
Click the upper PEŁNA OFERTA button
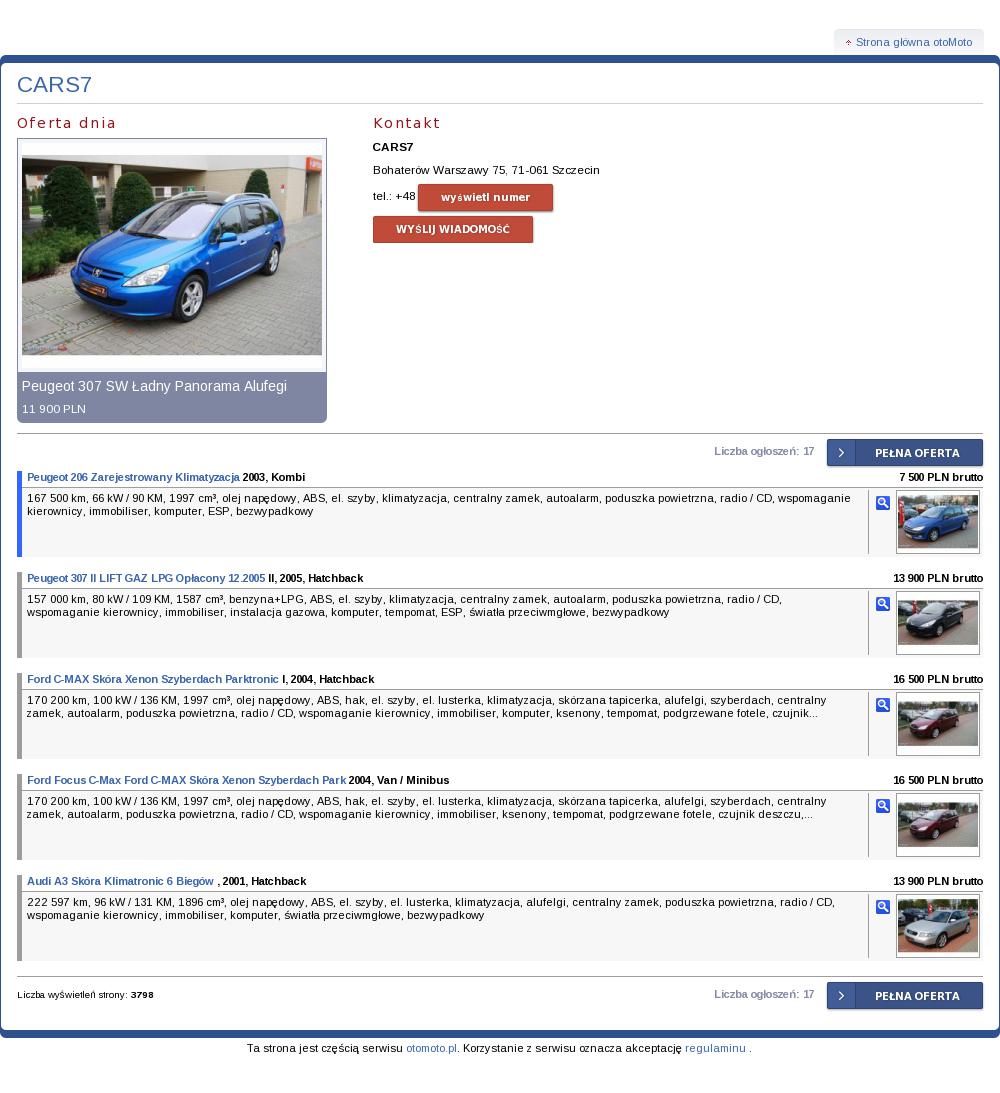tap(905, 452)
